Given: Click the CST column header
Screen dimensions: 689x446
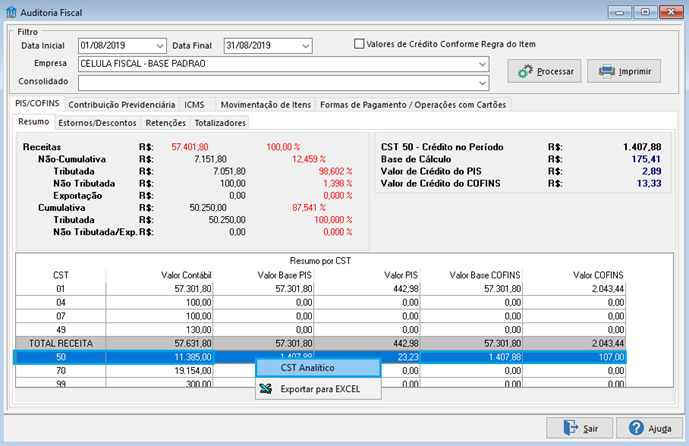Looking at the screenshot, I should 61,275.
